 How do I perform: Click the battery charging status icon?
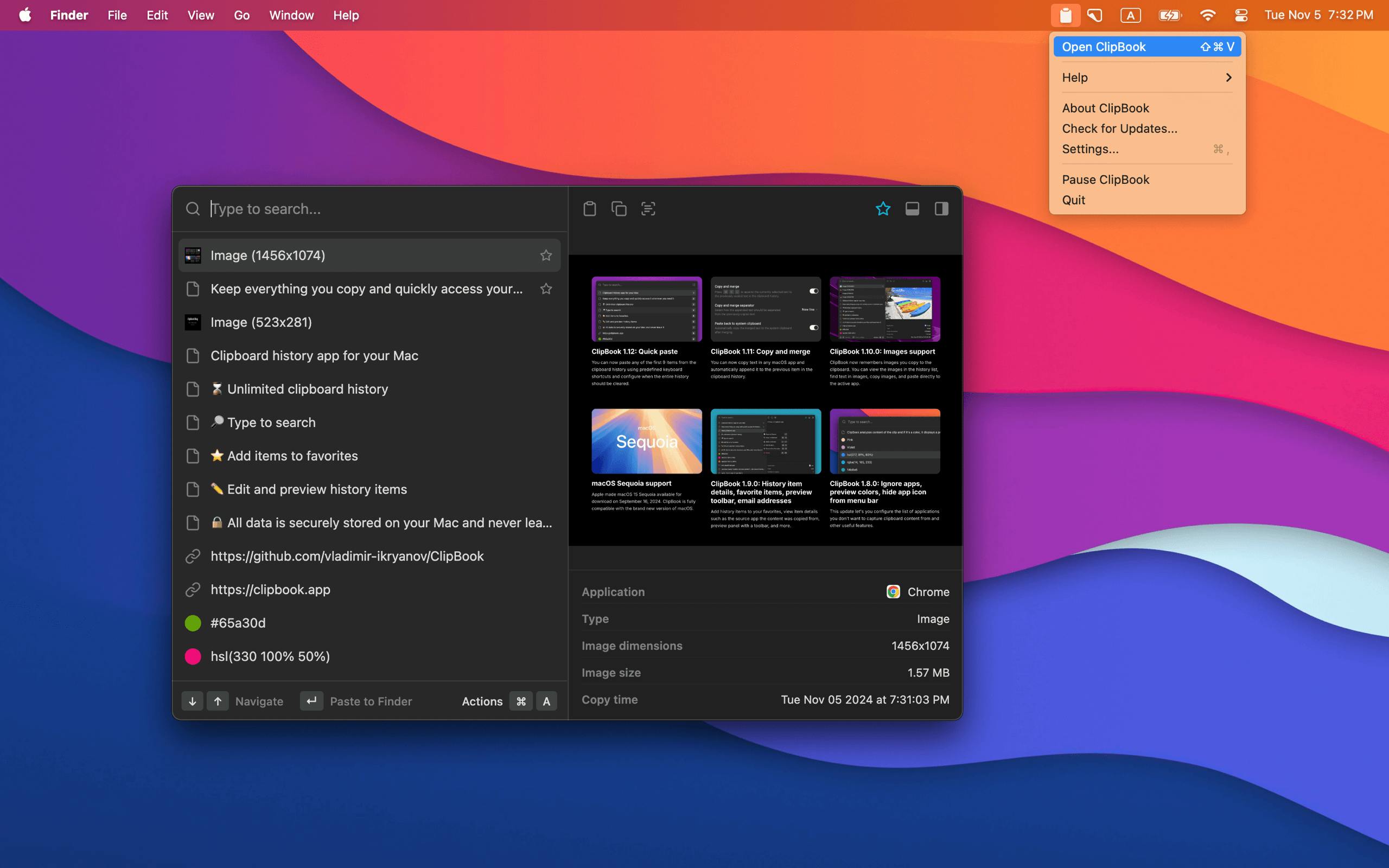[1169, 15]
